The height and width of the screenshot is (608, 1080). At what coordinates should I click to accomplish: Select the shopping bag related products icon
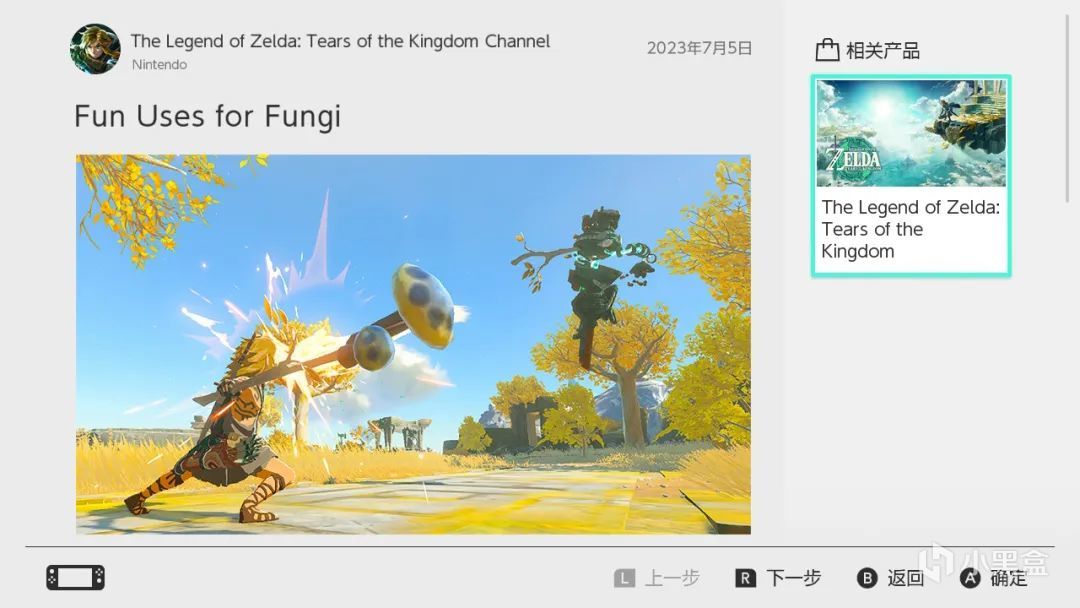[827, 50]
